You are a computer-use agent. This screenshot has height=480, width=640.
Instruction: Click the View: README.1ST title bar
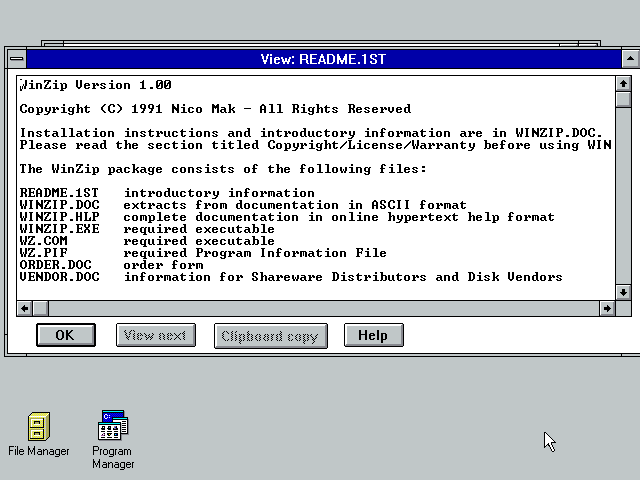coord(324,59)
